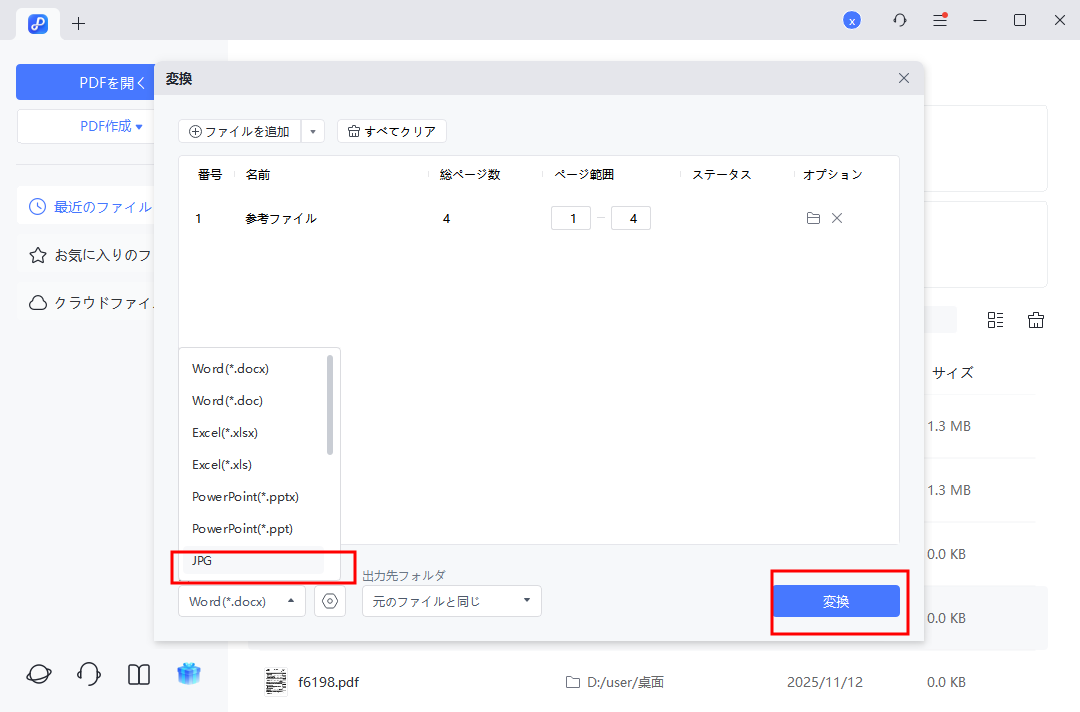Screen dimensions: 1080x712
Task: Open the settings gear beside the format dropdown
Action: (x=330, y=601)
